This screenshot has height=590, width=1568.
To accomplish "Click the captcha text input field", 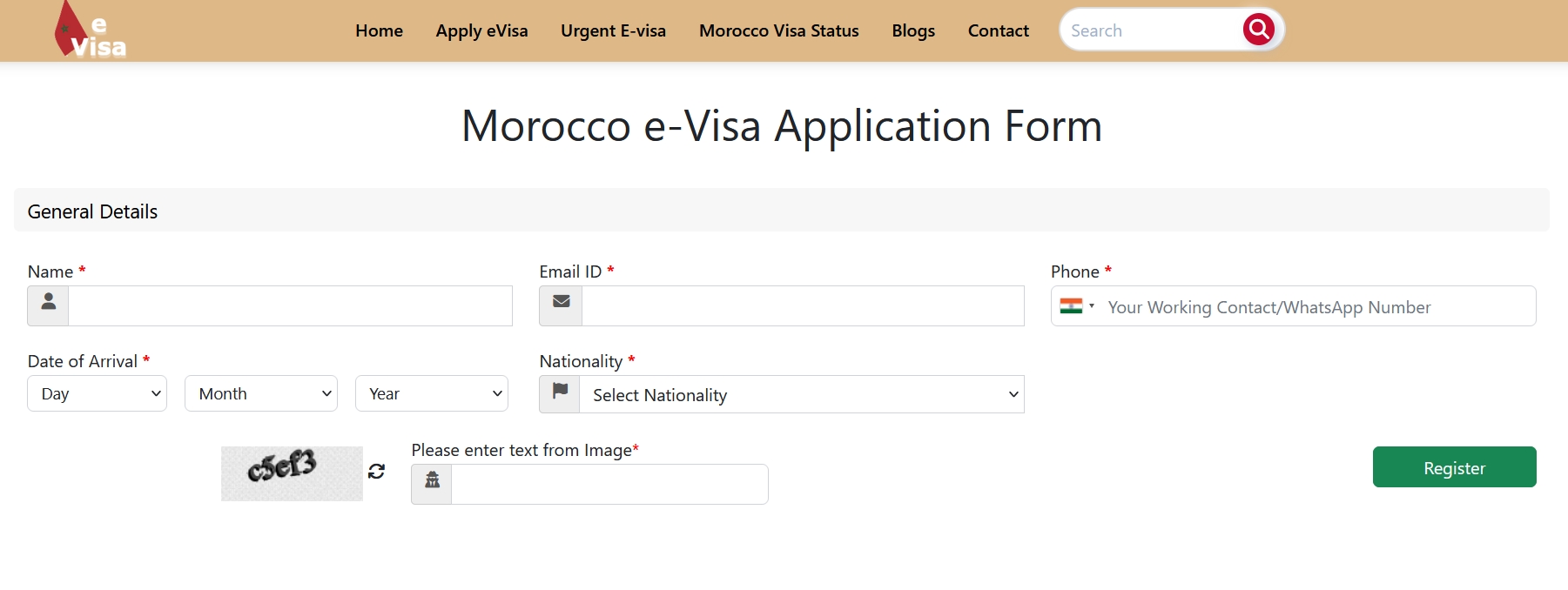I will click(x=609, y=484).
